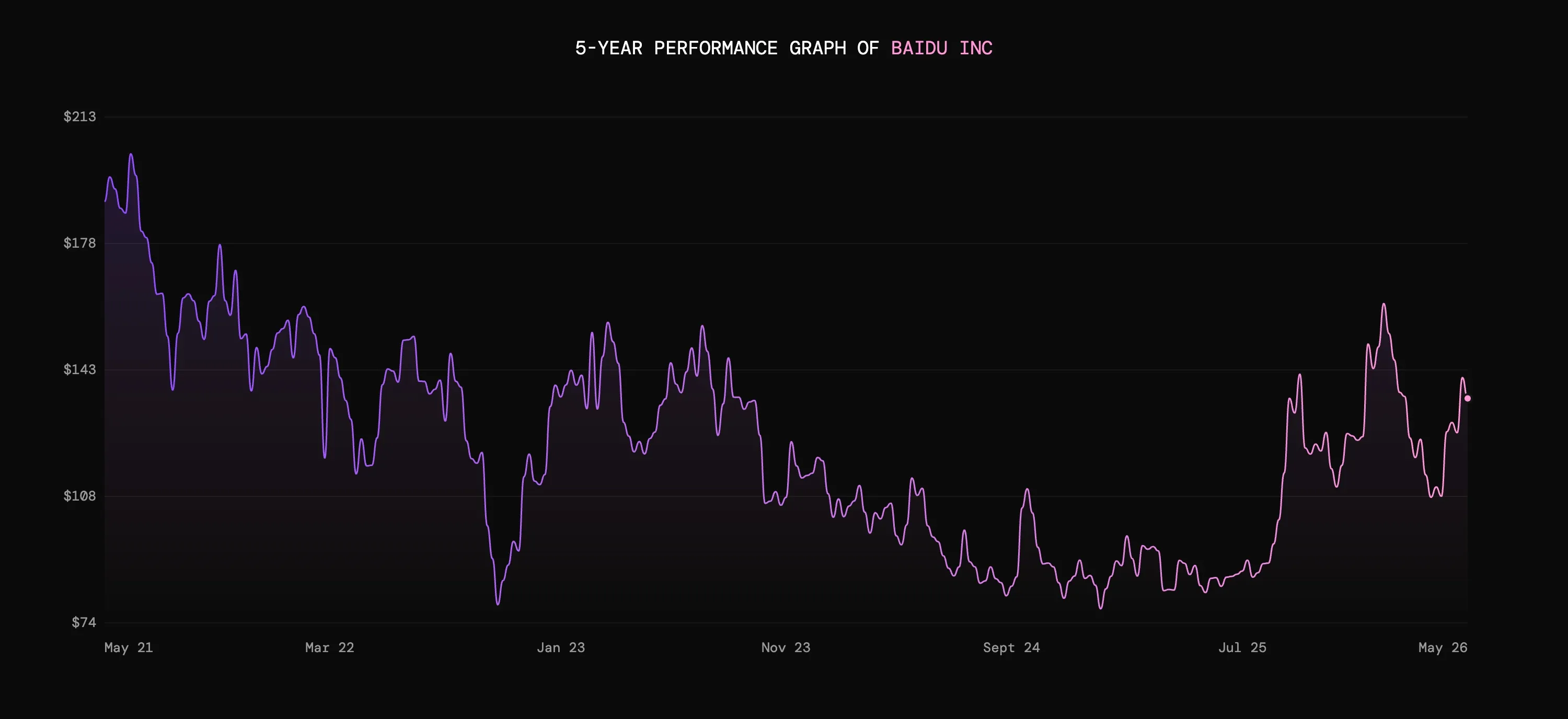Viewport: 1568px width, 719px height.
Task: Click the Sept 24 x-axis label
Action: click(1012, 648)
